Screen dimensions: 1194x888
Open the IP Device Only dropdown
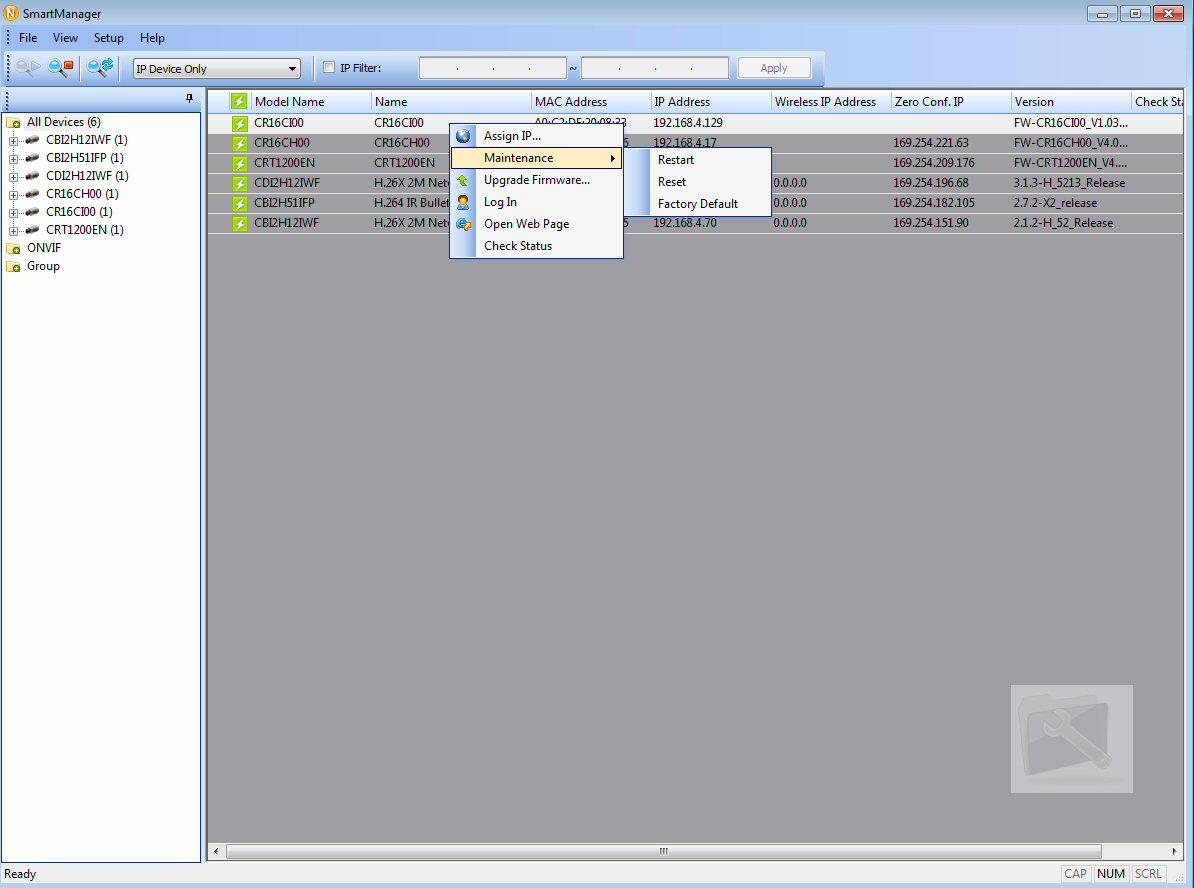[217, 69]
